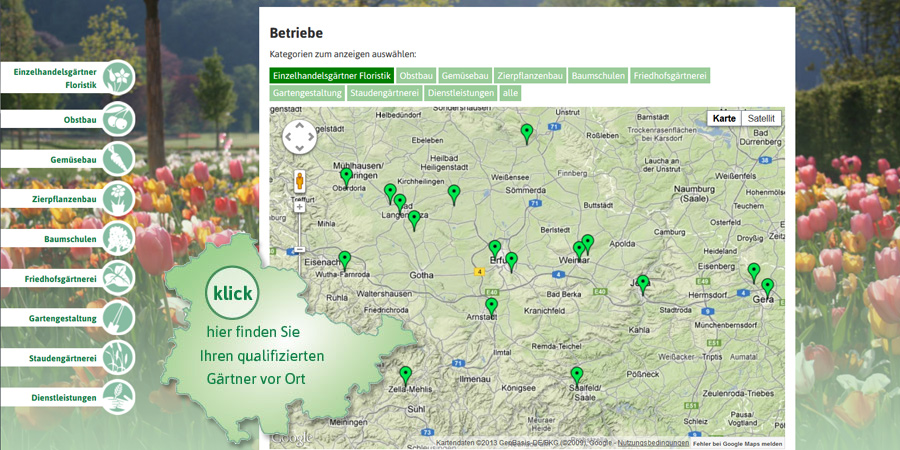900x450 pixels.
Task: Click the reed grass icon beside Staudengärtnerei
Action: pos(119,358)
